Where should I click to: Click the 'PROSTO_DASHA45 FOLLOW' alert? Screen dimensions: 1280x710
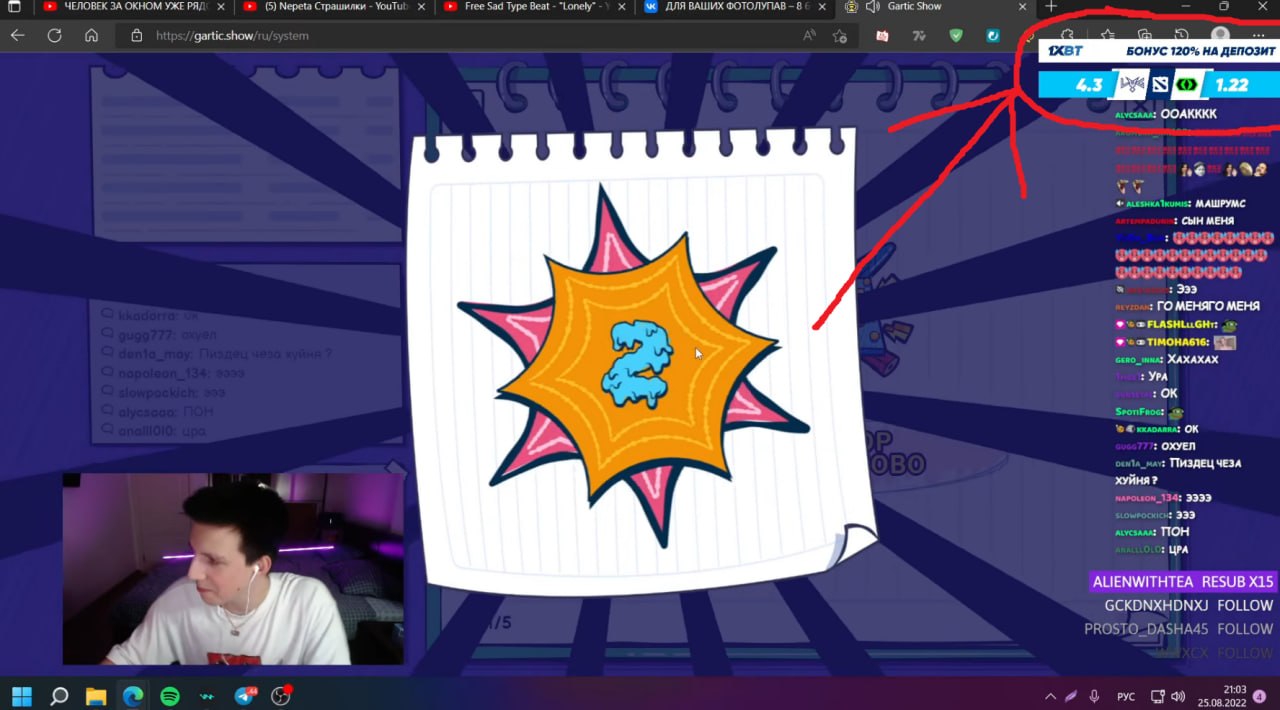tap(1178, 629)
